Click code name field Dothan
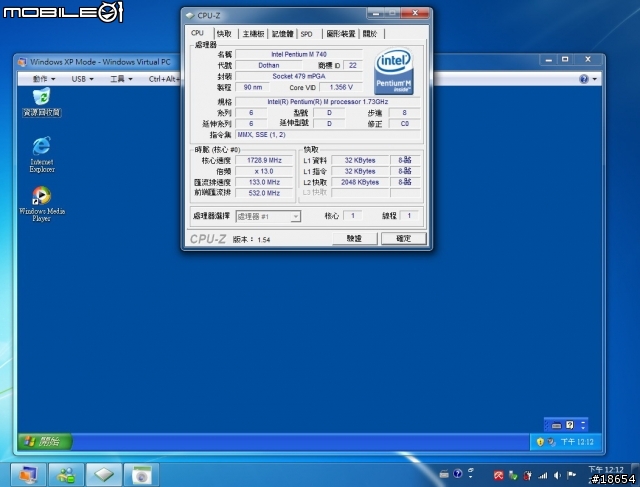 269,65
